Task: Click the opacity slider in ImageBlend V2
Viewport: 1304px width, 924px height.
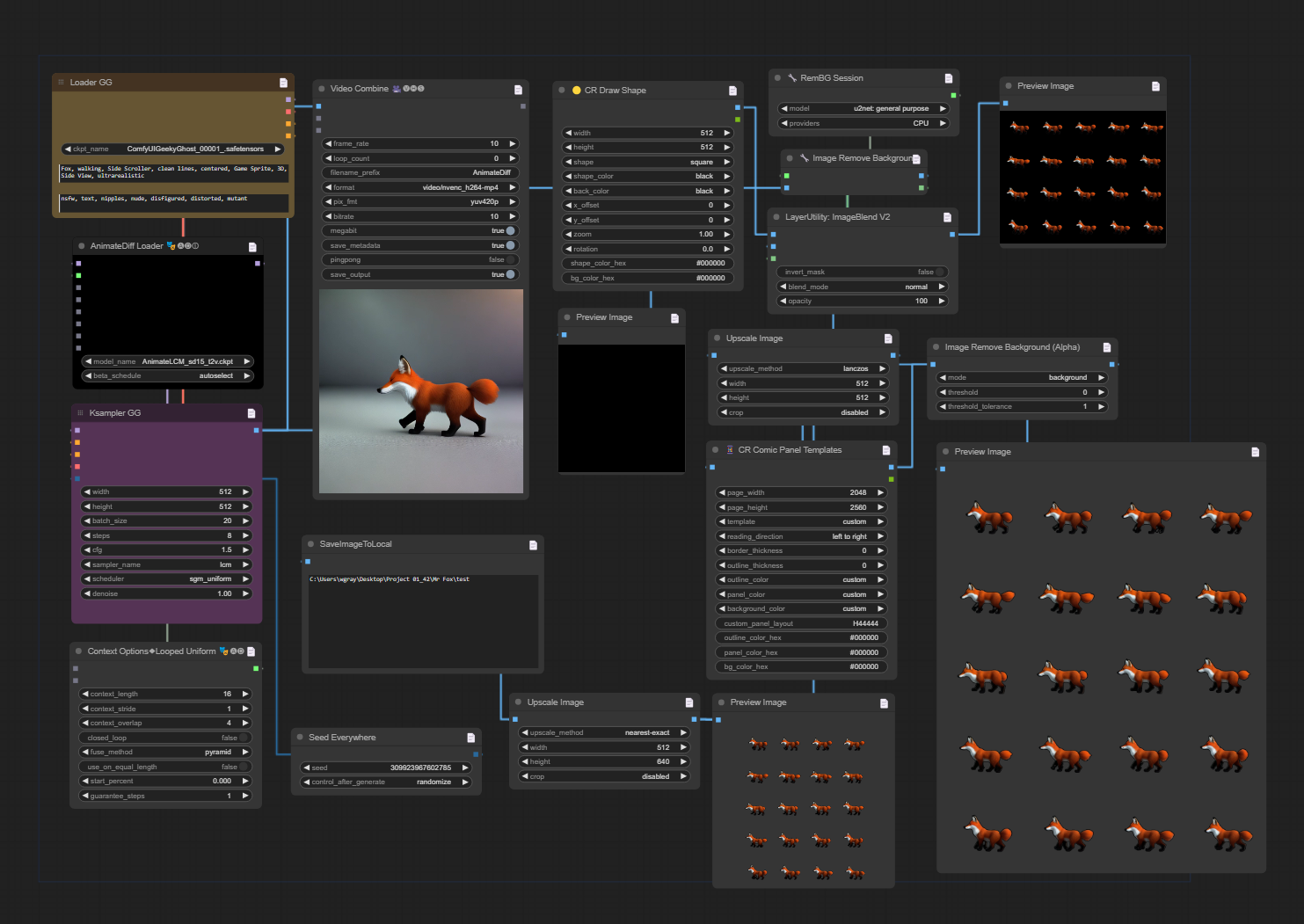Action: click(x=862, y=301)
